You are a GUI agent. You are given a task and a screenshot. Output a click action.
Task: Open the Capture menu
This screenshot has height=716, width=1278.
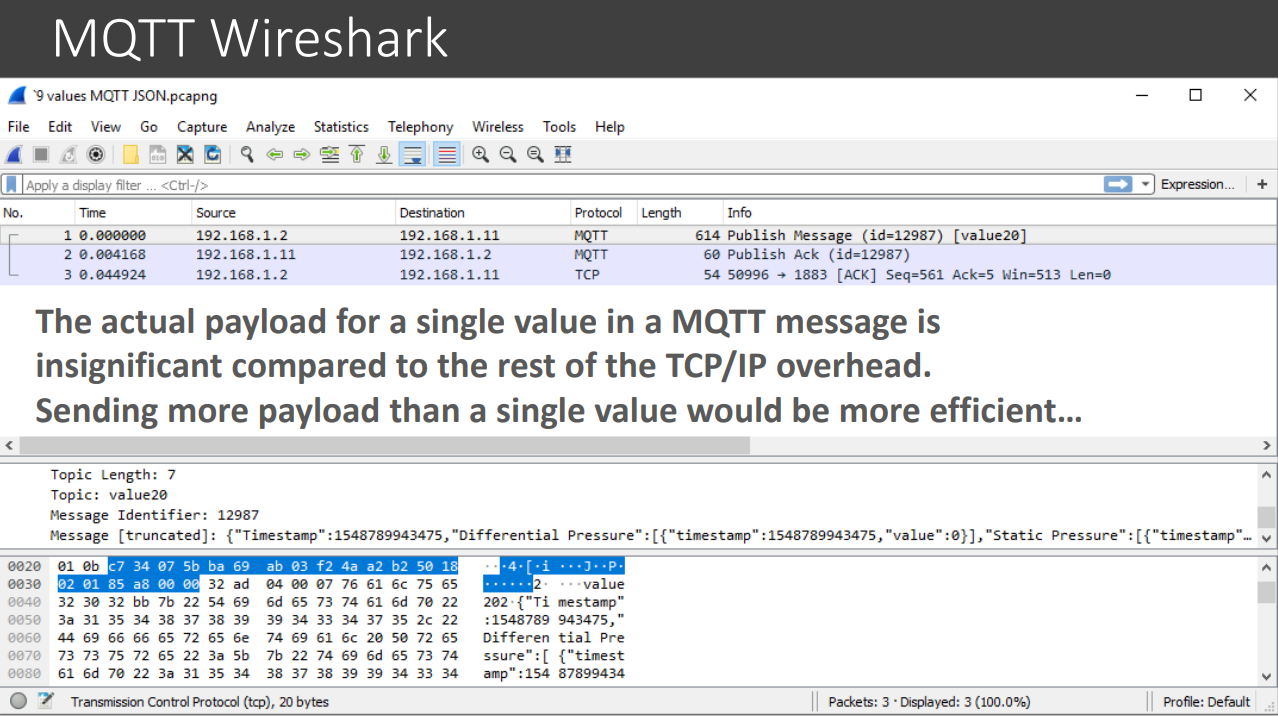pyautogui.click(x=202, y=127)
